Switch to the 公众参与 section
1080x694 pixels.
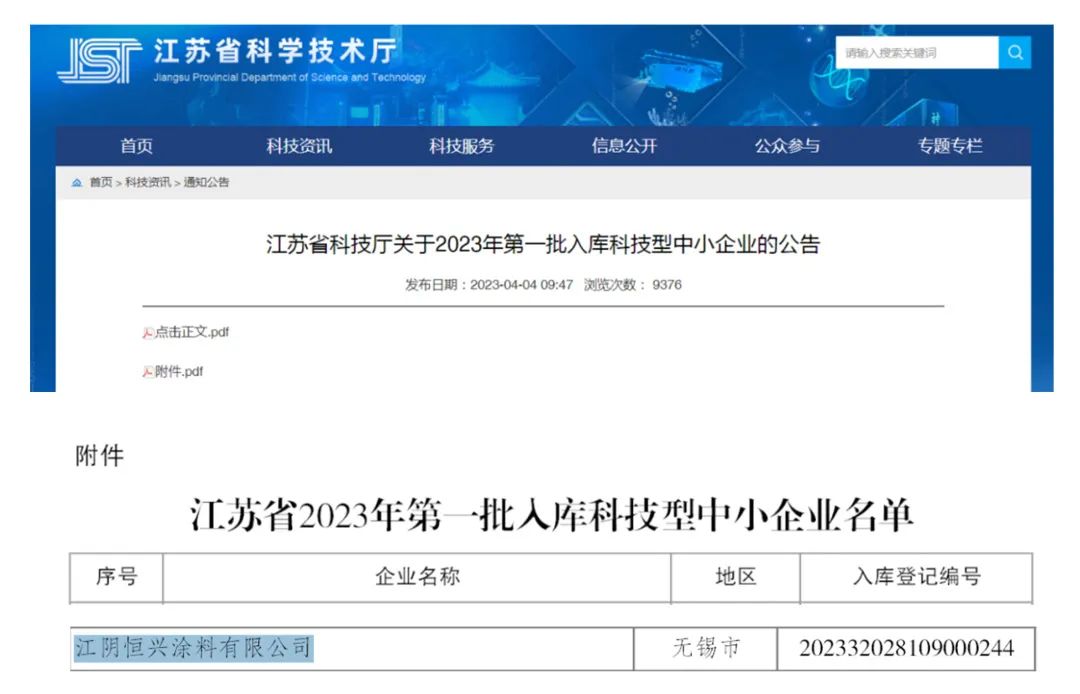pyautogui.click(x=787, y=146)
